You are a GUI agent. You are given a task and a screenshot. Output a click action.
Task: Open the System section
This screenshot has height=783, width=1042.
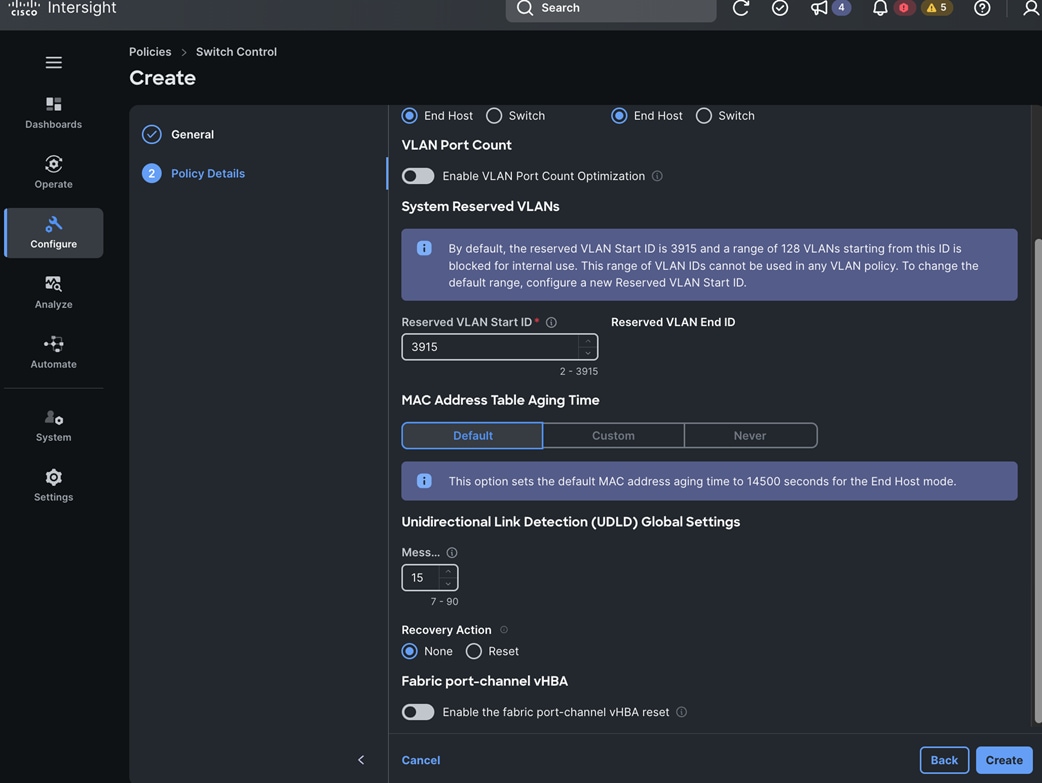point(54,425)
